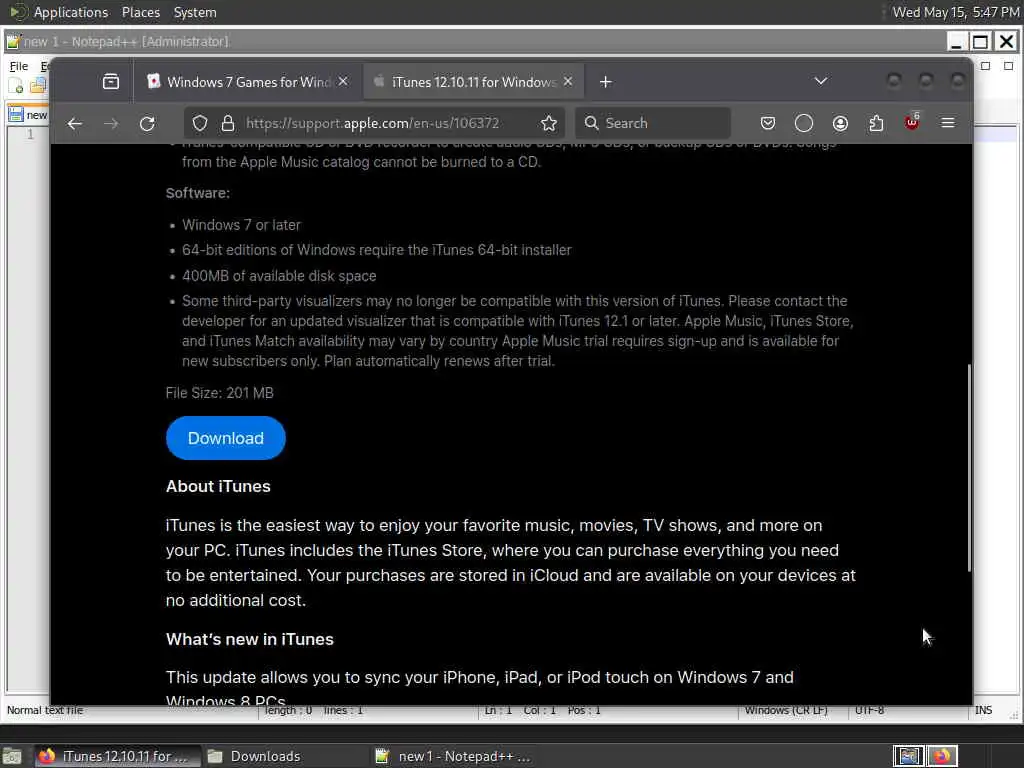Open the System menu in top panel
This screenshot has height=768, width=1024.
(x=195, y=12)
